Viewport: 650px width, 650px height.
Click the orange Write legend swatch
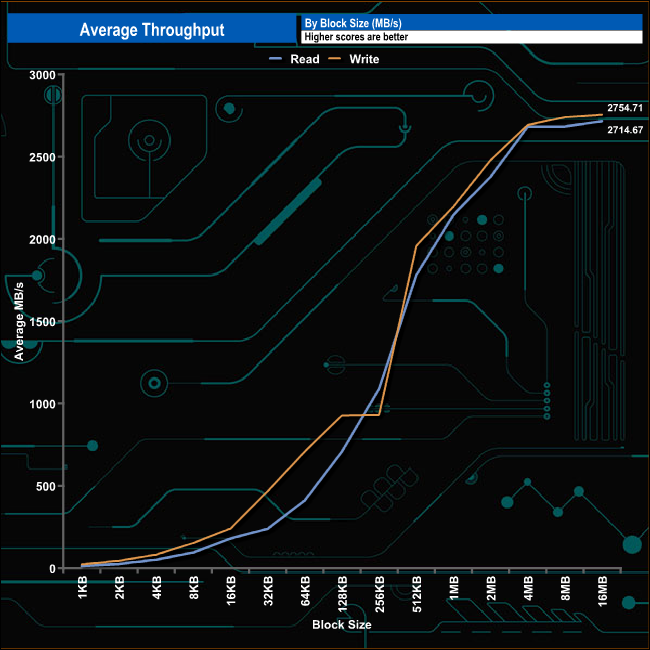click(335, 59)
